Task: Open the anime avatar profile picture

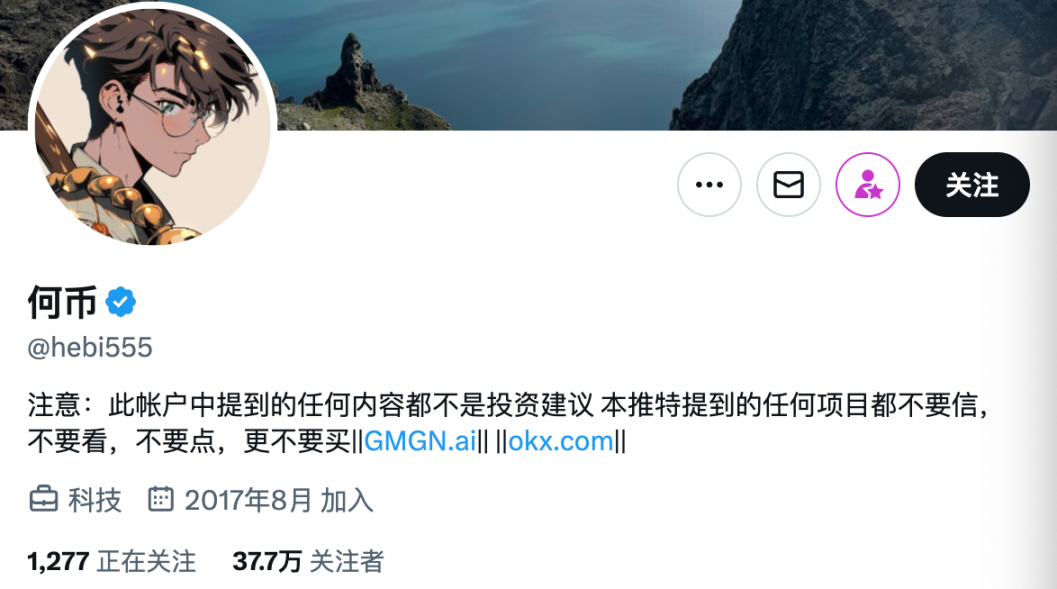Action: coord(152,125)
